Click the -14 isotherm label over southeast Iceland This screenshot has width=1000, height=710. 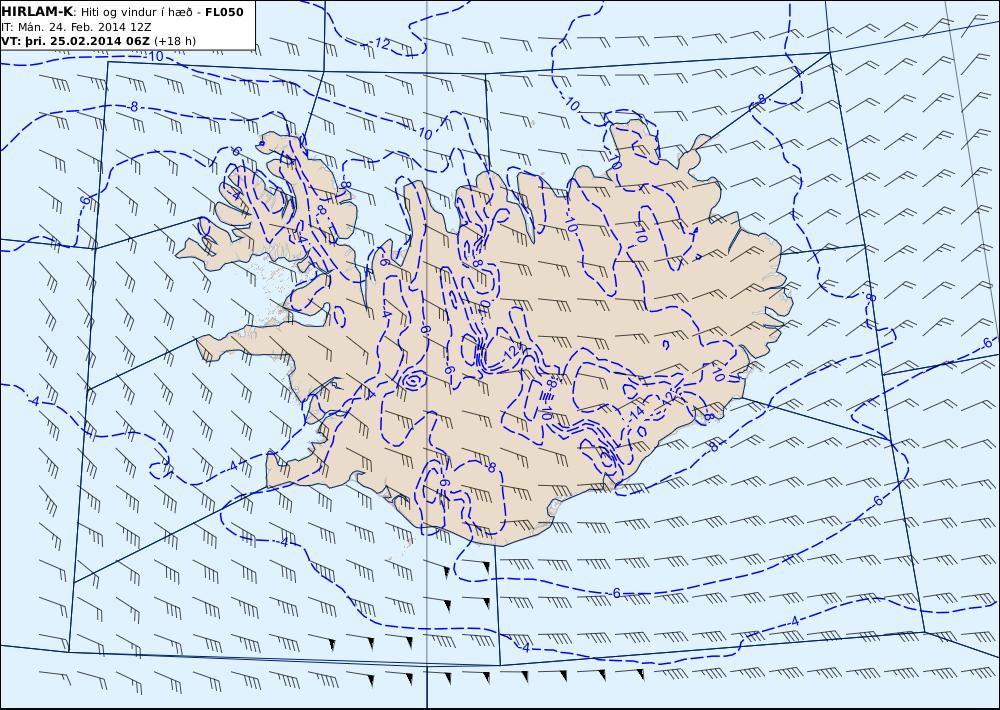tap(635, 413)
